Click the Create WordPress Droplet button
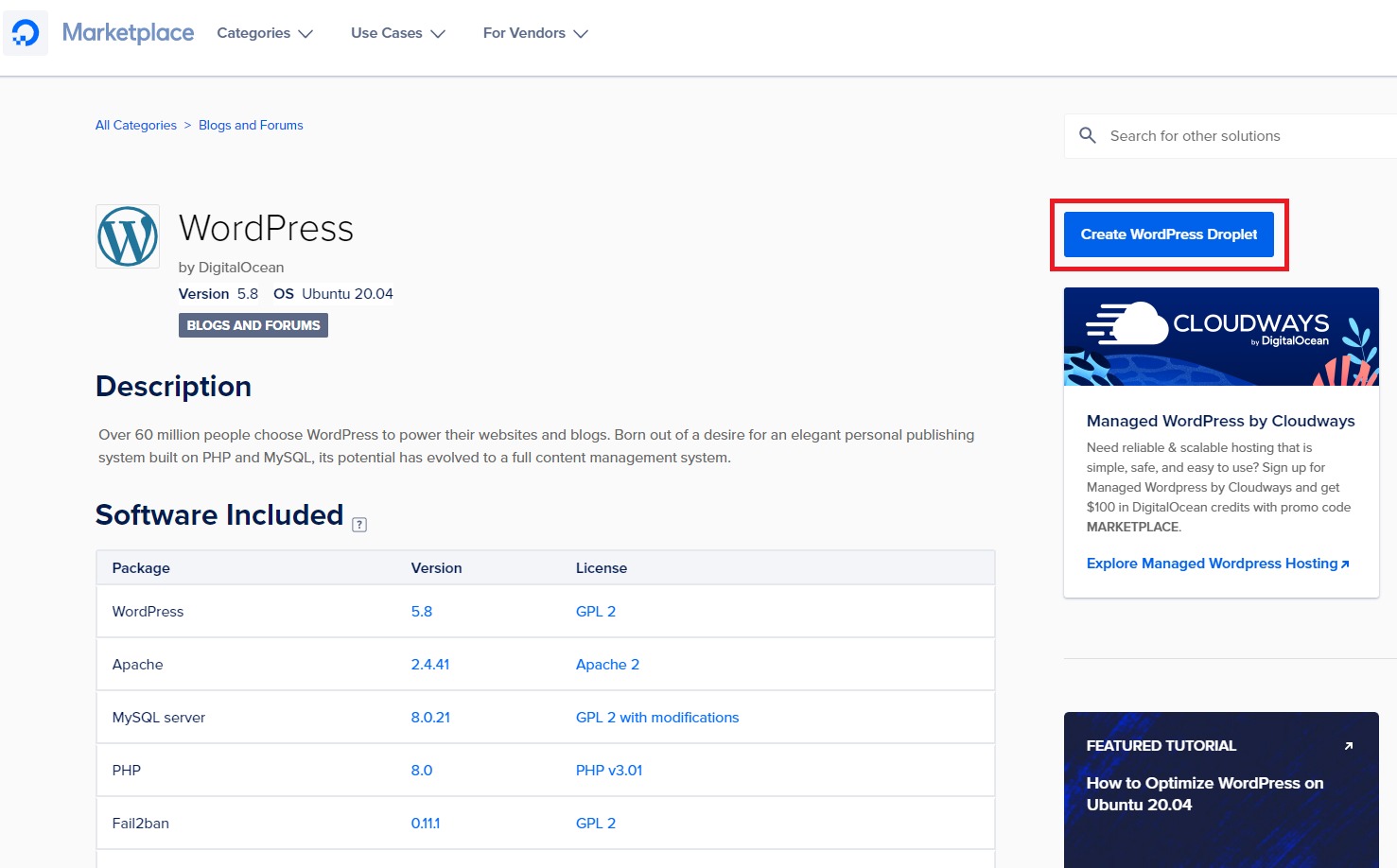 tap(1168, 234)
